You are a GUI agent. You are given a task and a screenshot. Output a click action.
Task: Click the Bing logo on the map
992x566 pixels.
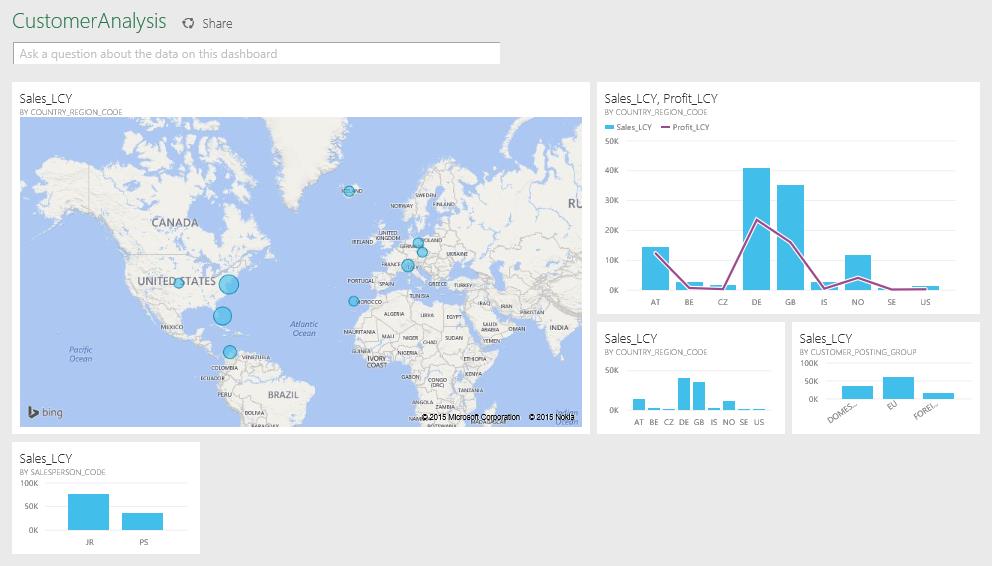[45, 412]
